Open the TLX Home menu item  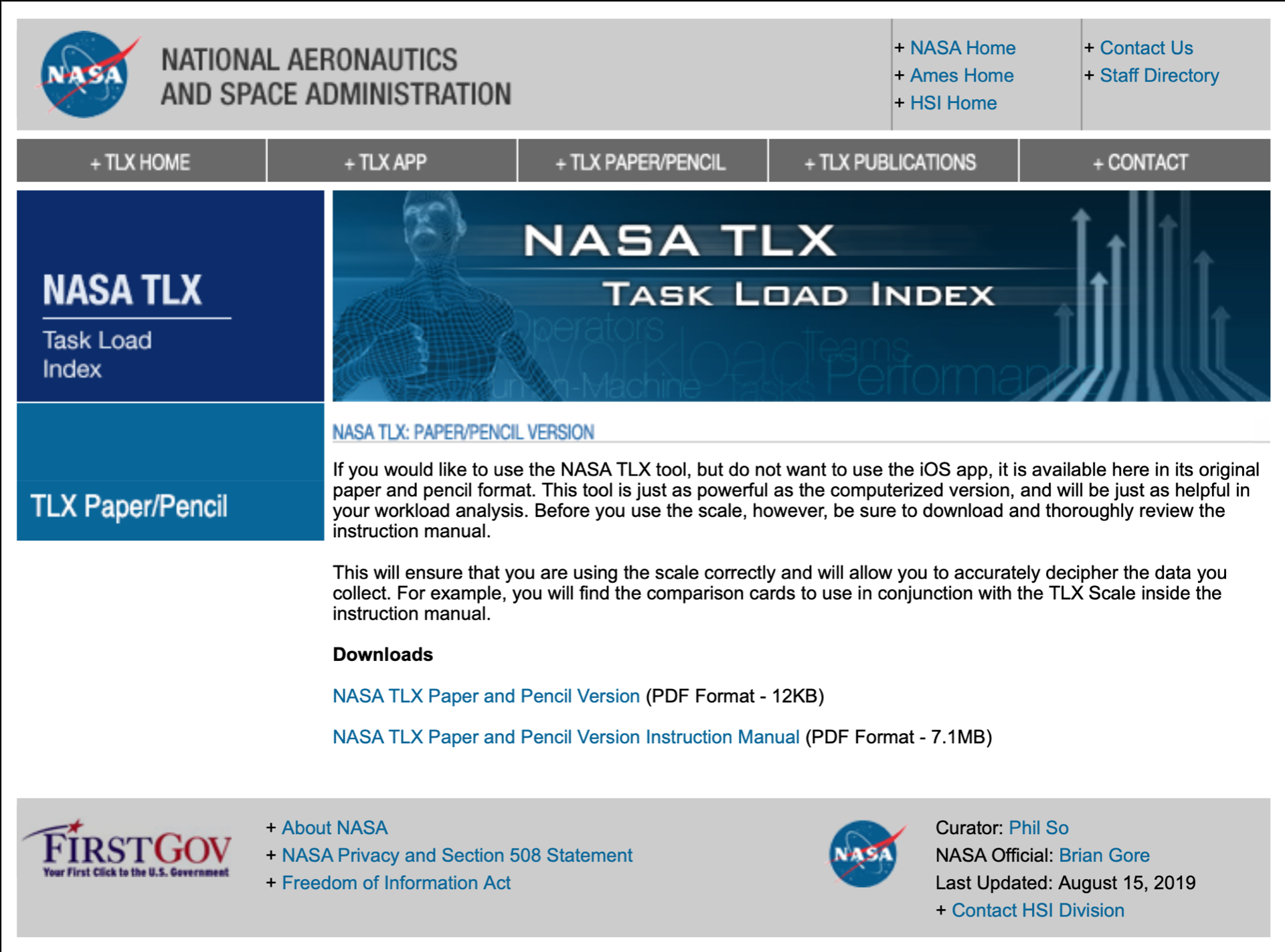pos(141,161)
